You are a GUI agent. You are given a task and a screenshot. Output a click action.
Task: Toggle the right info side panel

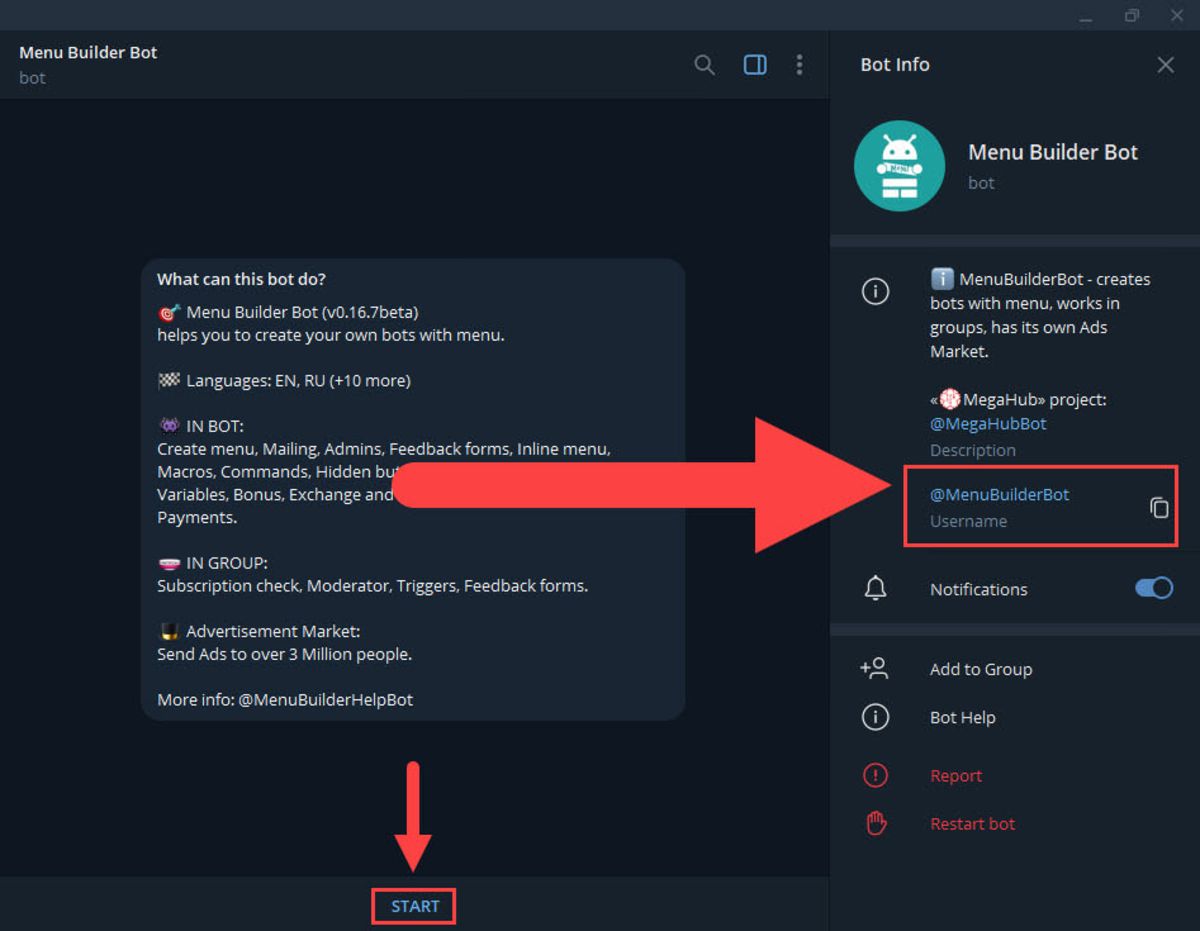point(755,65)
